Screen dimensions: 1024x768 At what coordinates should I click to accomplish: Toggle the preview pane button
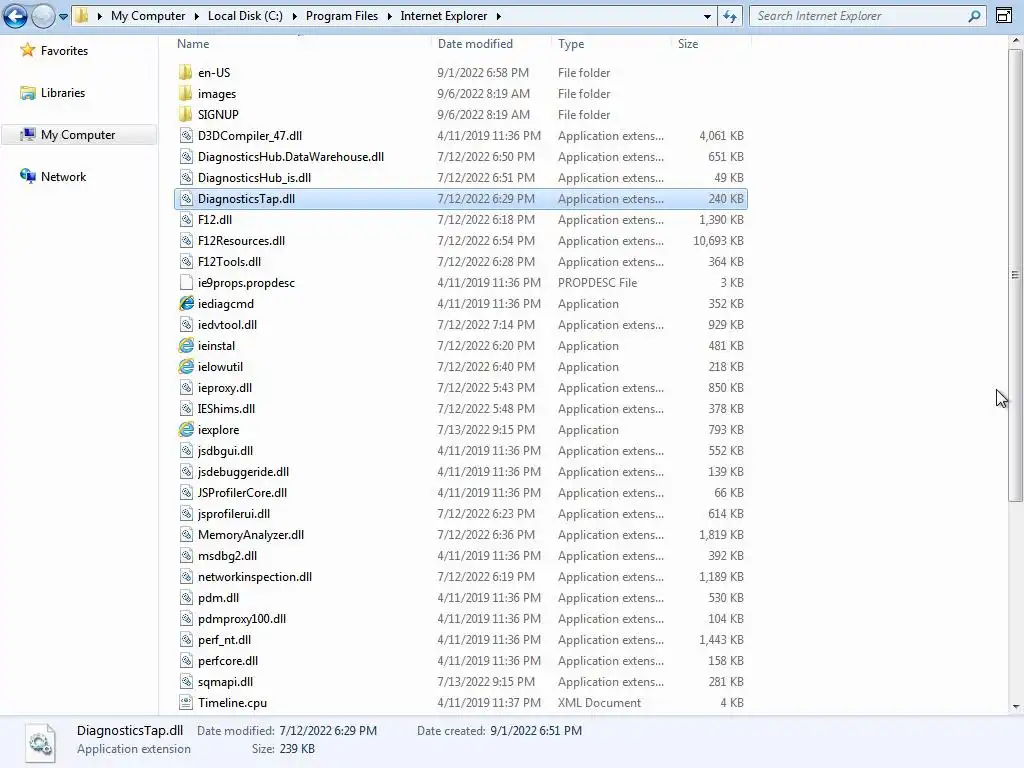[x=1004, y=16]
